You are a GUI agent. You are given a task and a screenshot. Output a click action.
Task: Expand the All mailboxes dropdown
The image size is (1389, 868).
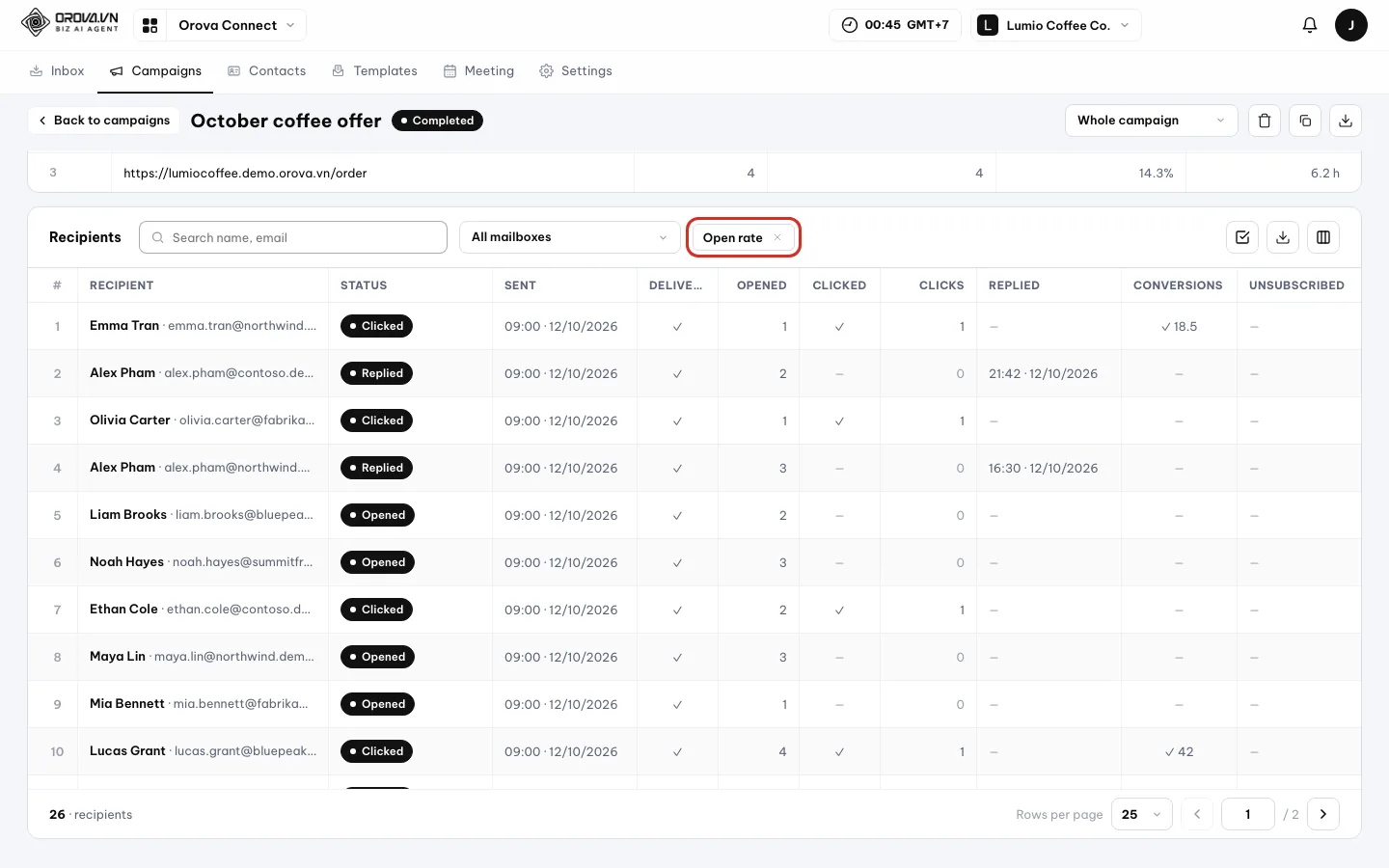(570, 237)
